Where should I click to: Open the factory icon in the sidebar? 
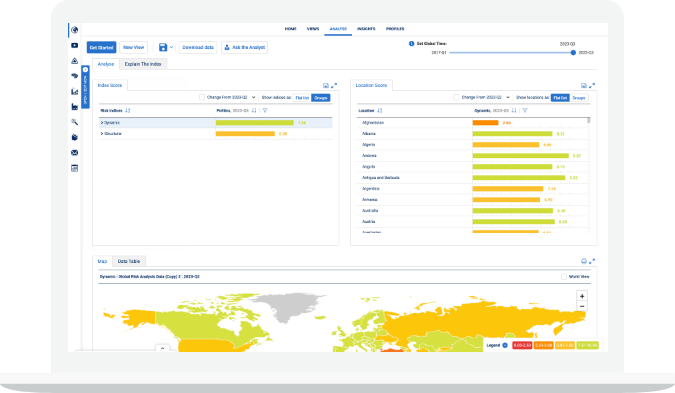point(74,107)
